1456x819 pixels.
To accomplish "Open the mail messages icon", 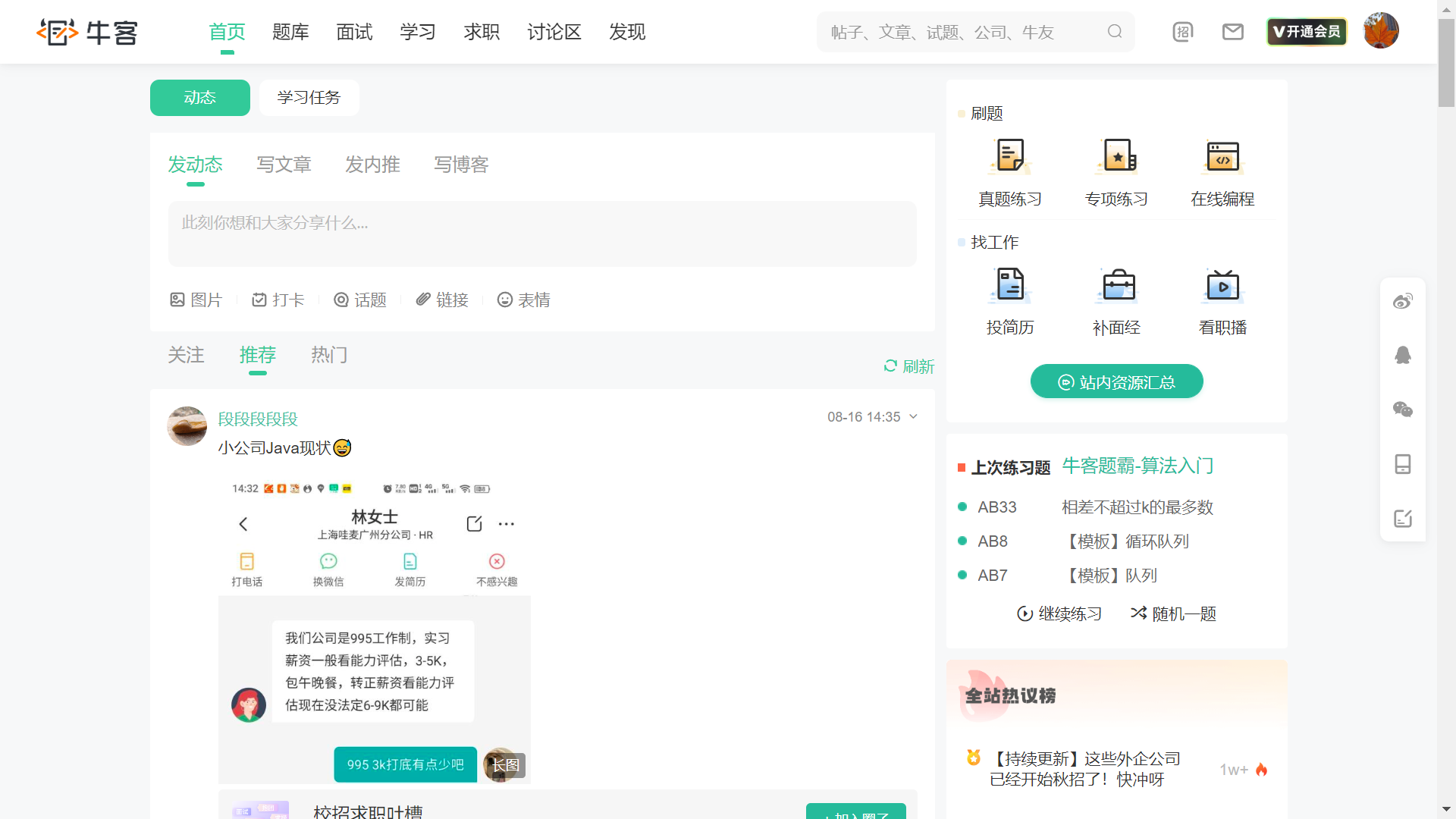I will click(x=1232, y=32).
